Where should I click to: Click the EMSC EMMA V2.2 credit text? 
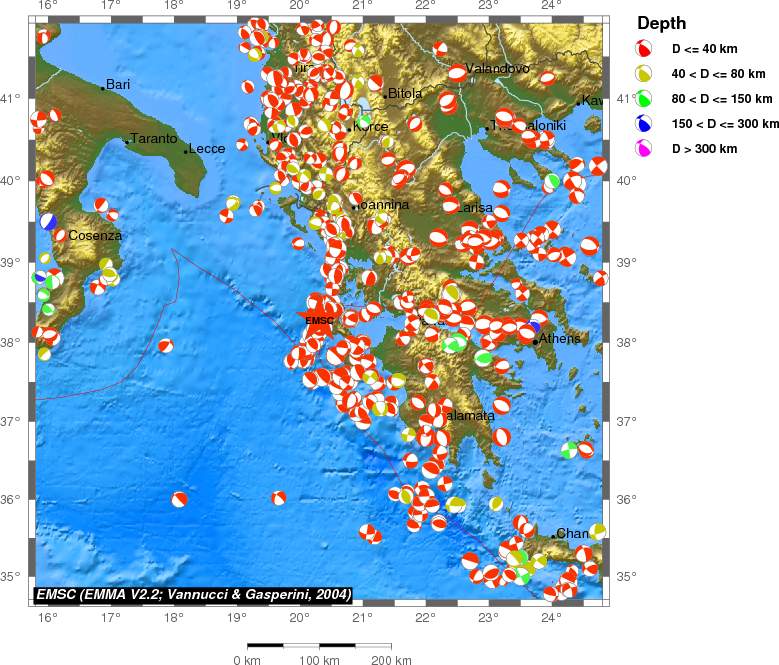tap(193, 594)
